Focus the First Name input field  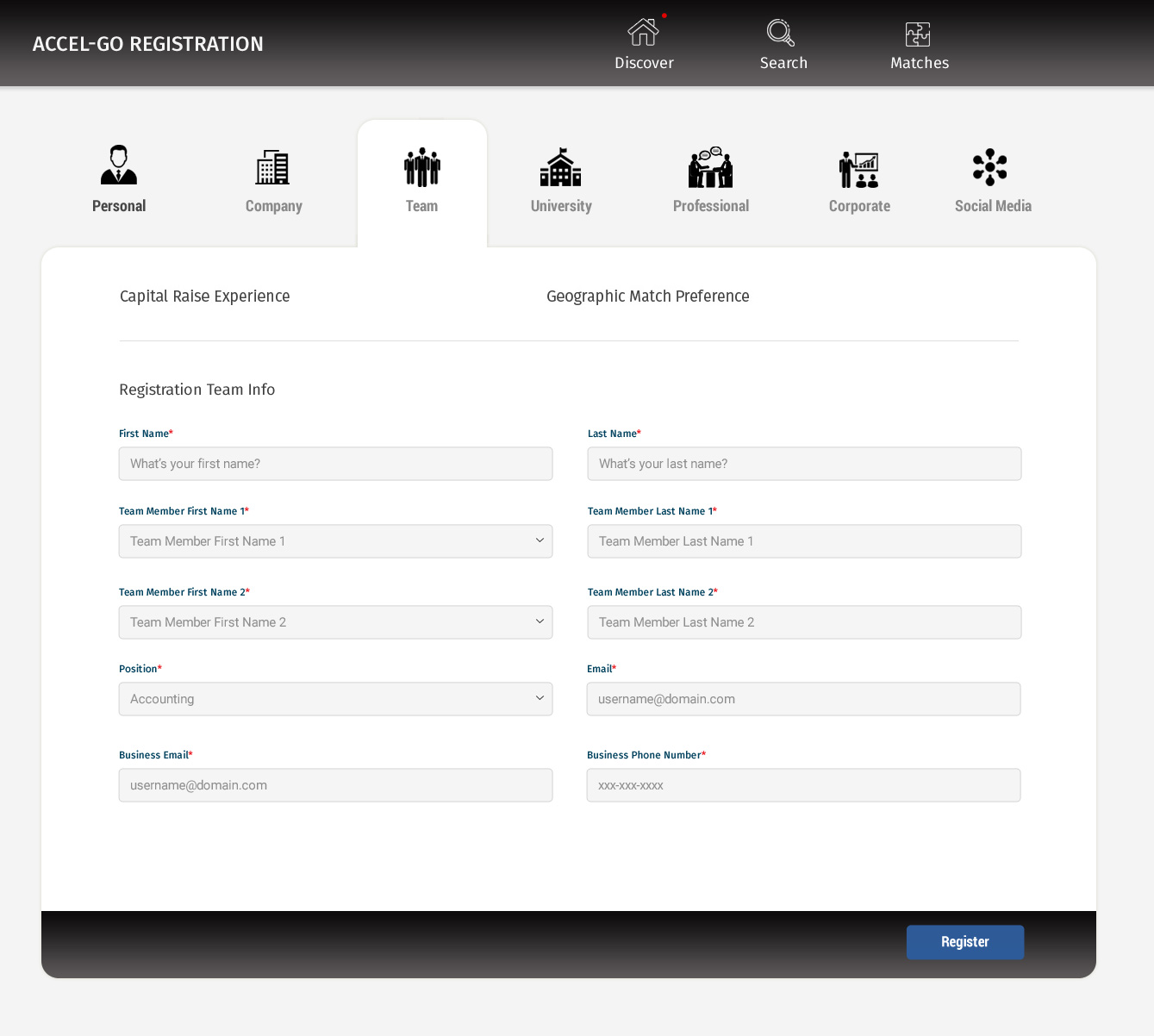[335, 464]
